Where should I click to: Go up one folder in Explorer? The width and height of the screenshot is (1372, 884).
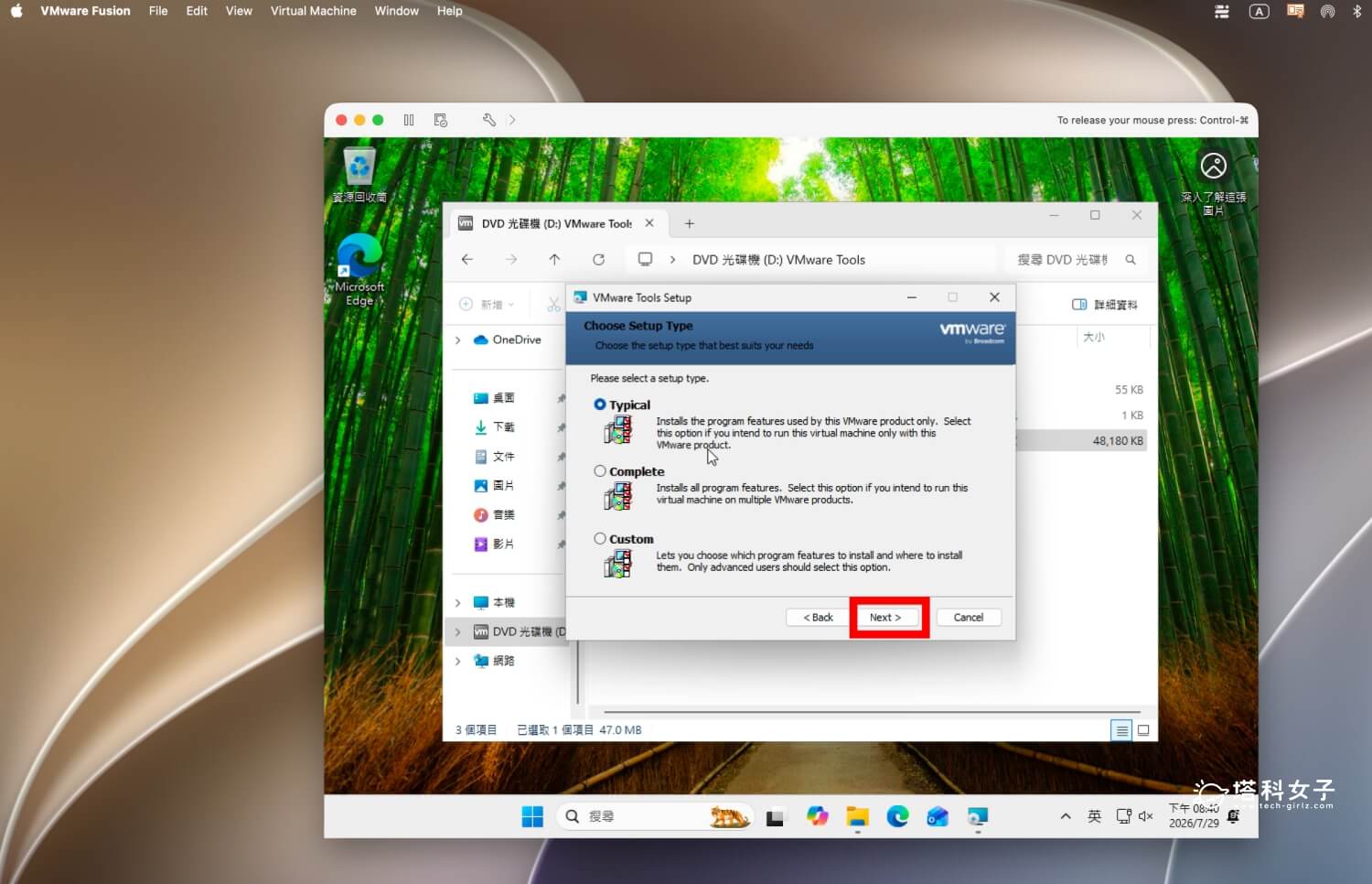coord(554,260)
